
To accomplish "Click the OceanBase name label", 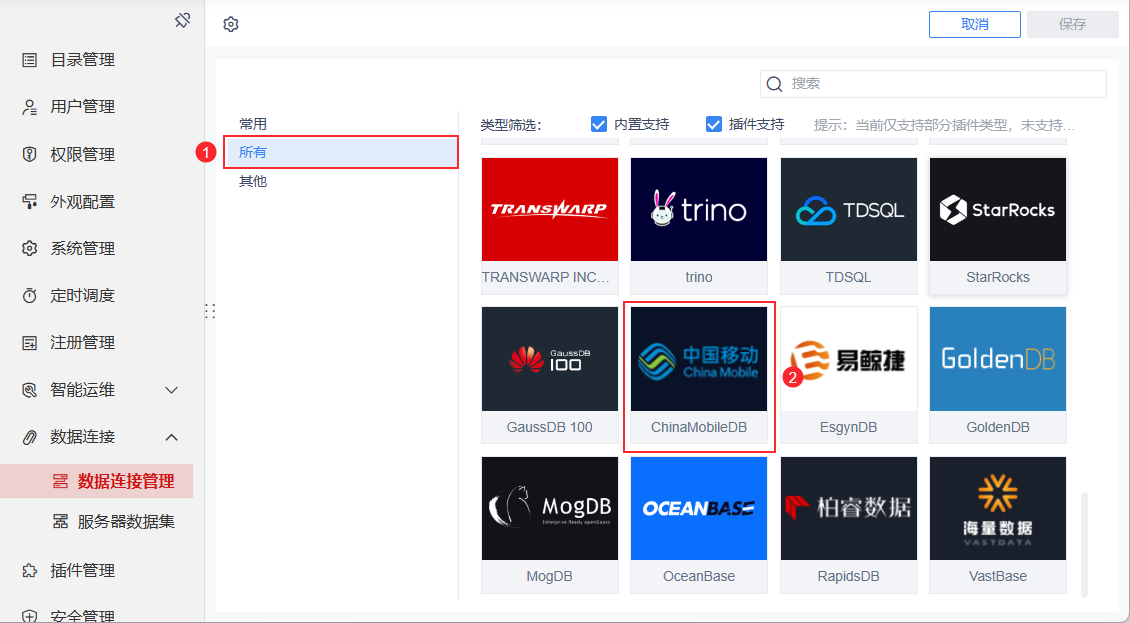I will pos(699,576).
